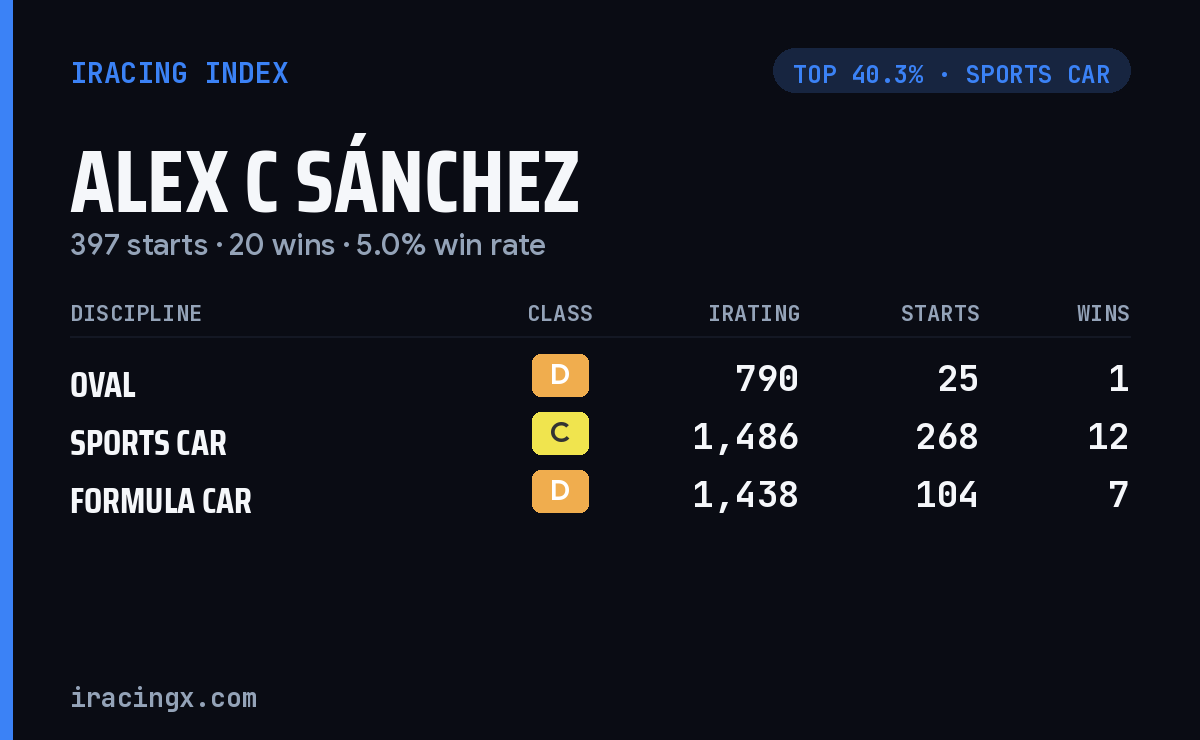Click the Oval class D badge
This screenshot has height=740, width=1200.
point(560,375)
